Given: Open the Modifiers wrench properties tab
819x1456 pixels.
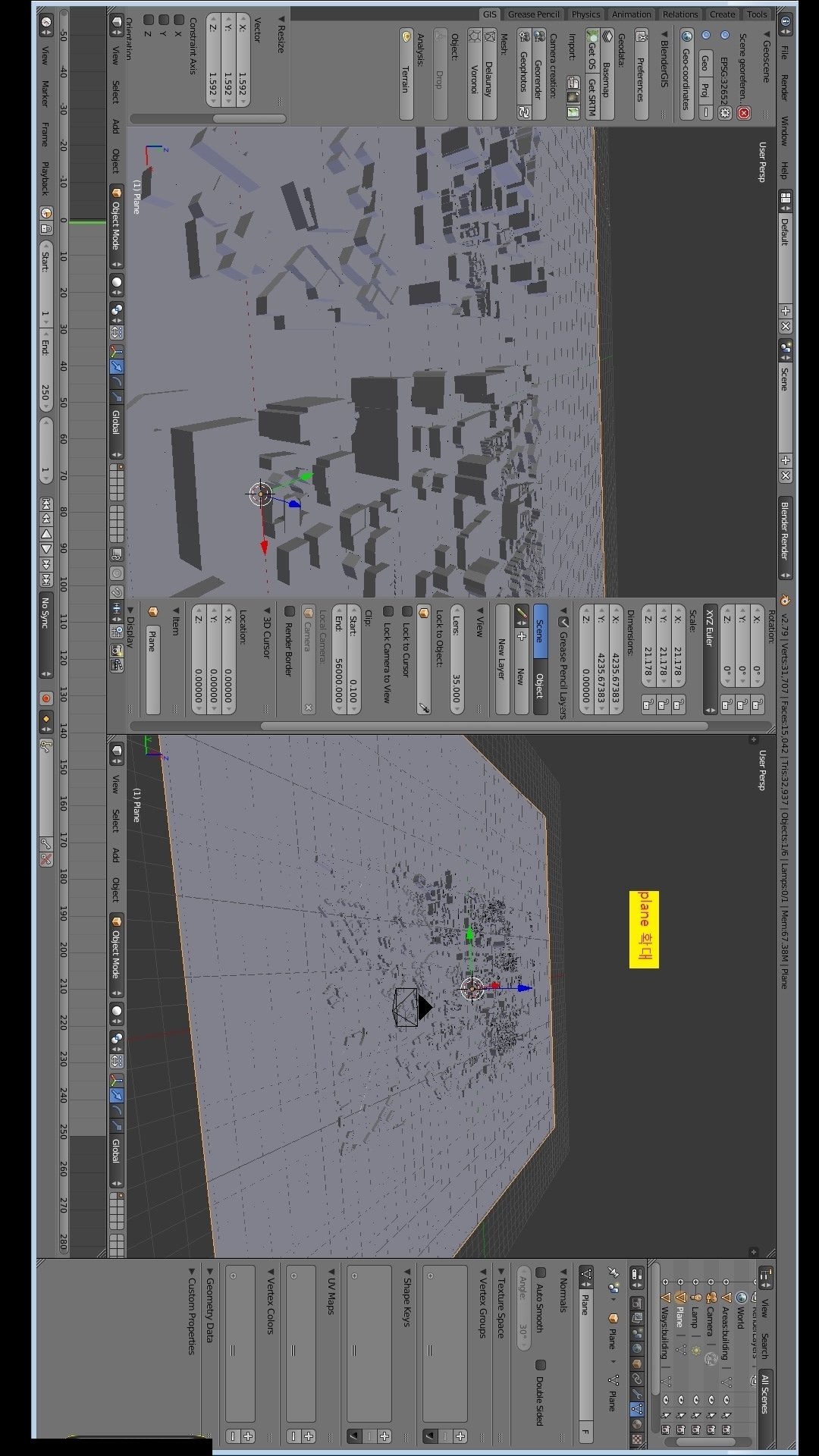Looking at the screenshot, I should pyautogui.click(x=637, y=1394).
